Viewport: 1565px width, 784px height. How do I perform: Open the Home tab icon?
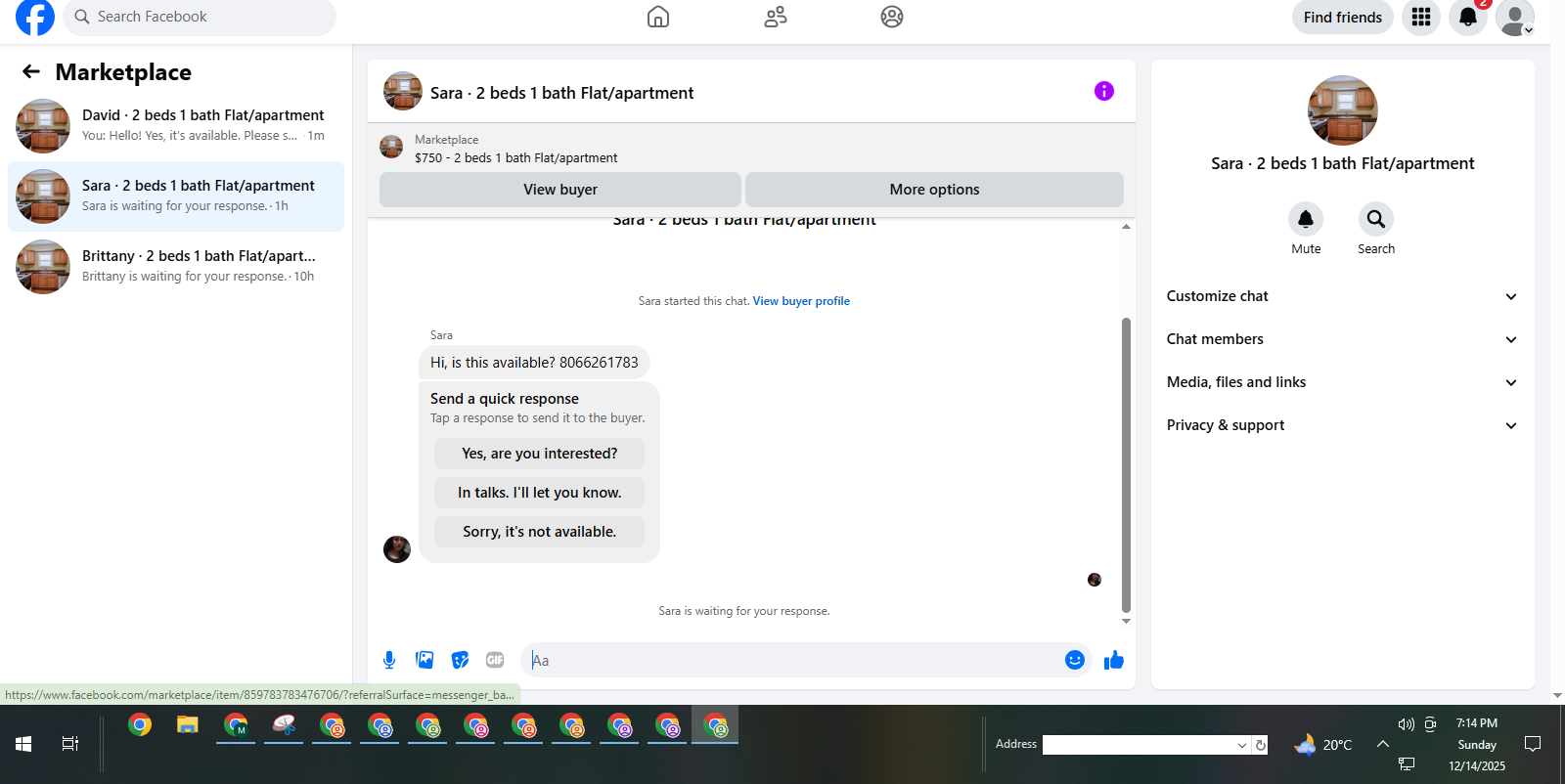[658, 17]
